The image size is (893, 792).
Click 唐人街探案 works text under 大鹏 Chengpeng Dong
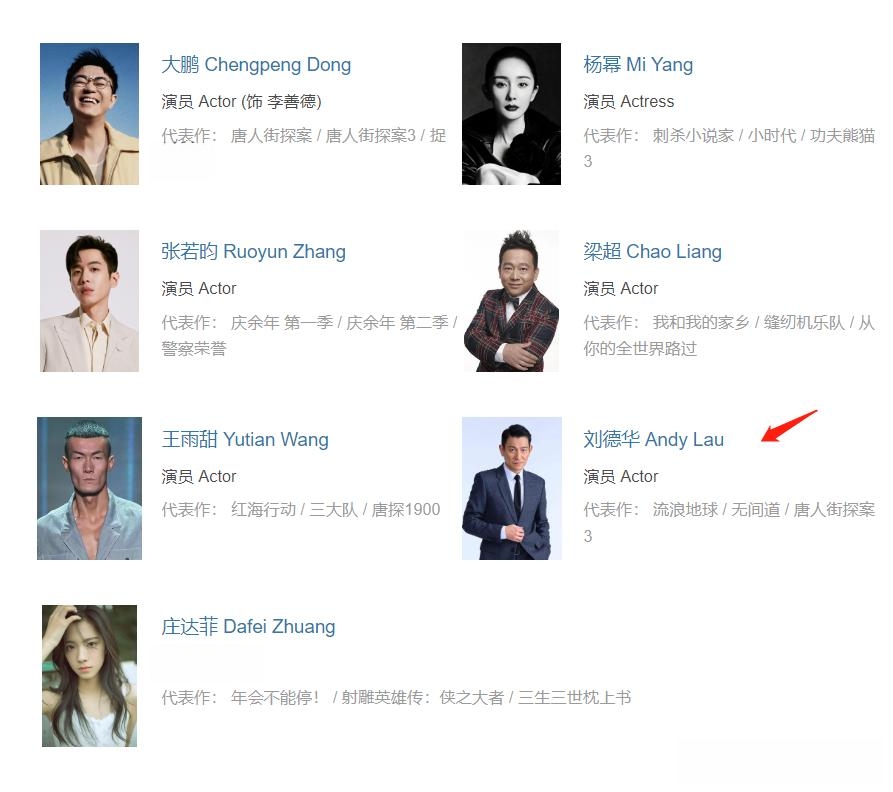tap(271, 136)
